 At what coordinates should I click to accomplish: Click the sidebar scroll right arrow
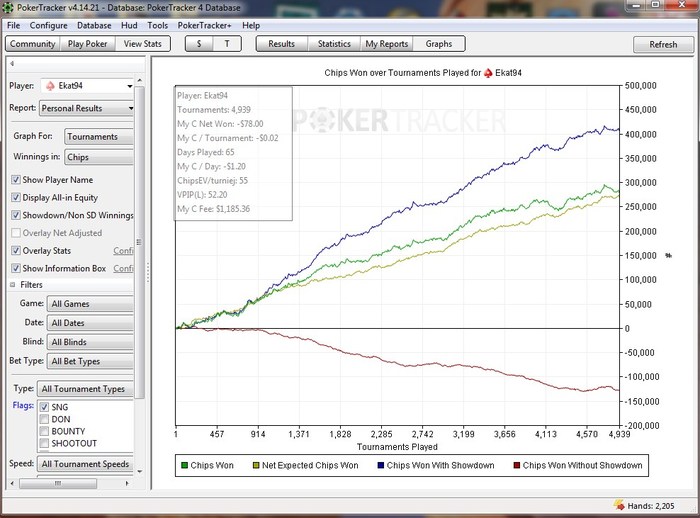pos(128,483)
